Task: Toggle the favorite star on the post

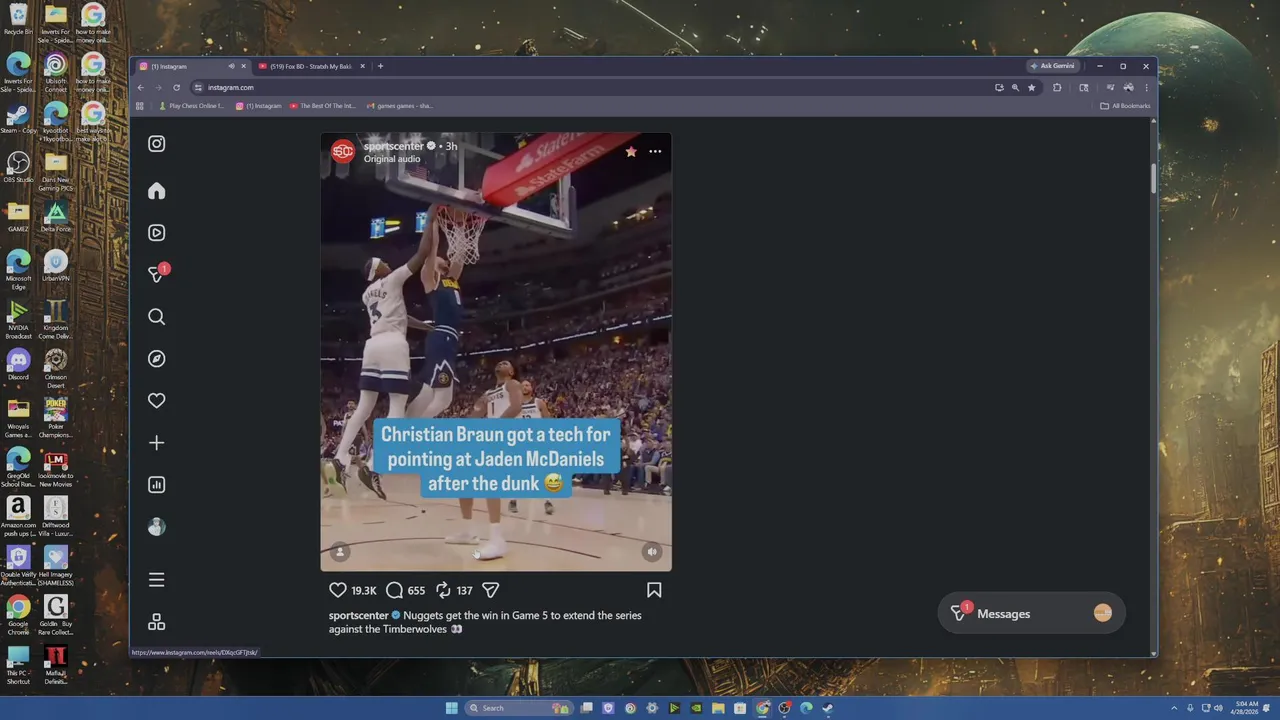Action: click(631, 152)
